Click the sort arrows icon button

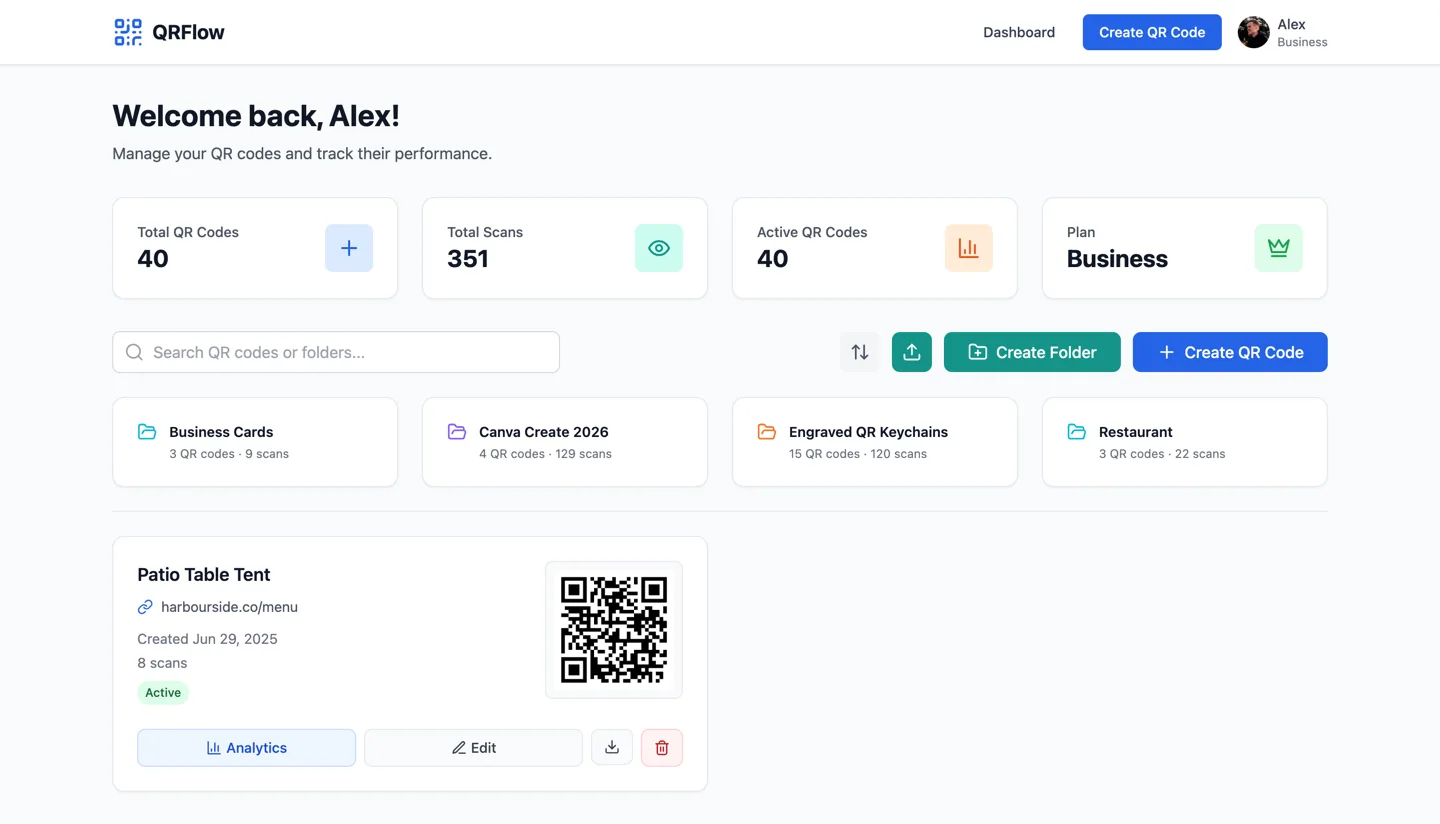click(x=860, y=352)
